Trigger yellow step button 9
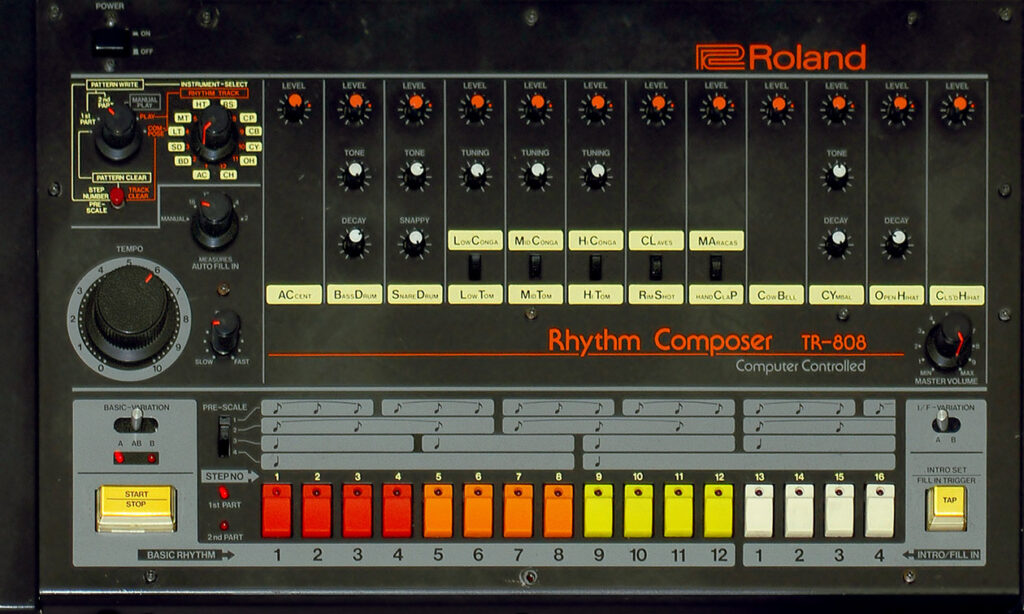Viewport: 1024px width, 614px height. point(598,511)
